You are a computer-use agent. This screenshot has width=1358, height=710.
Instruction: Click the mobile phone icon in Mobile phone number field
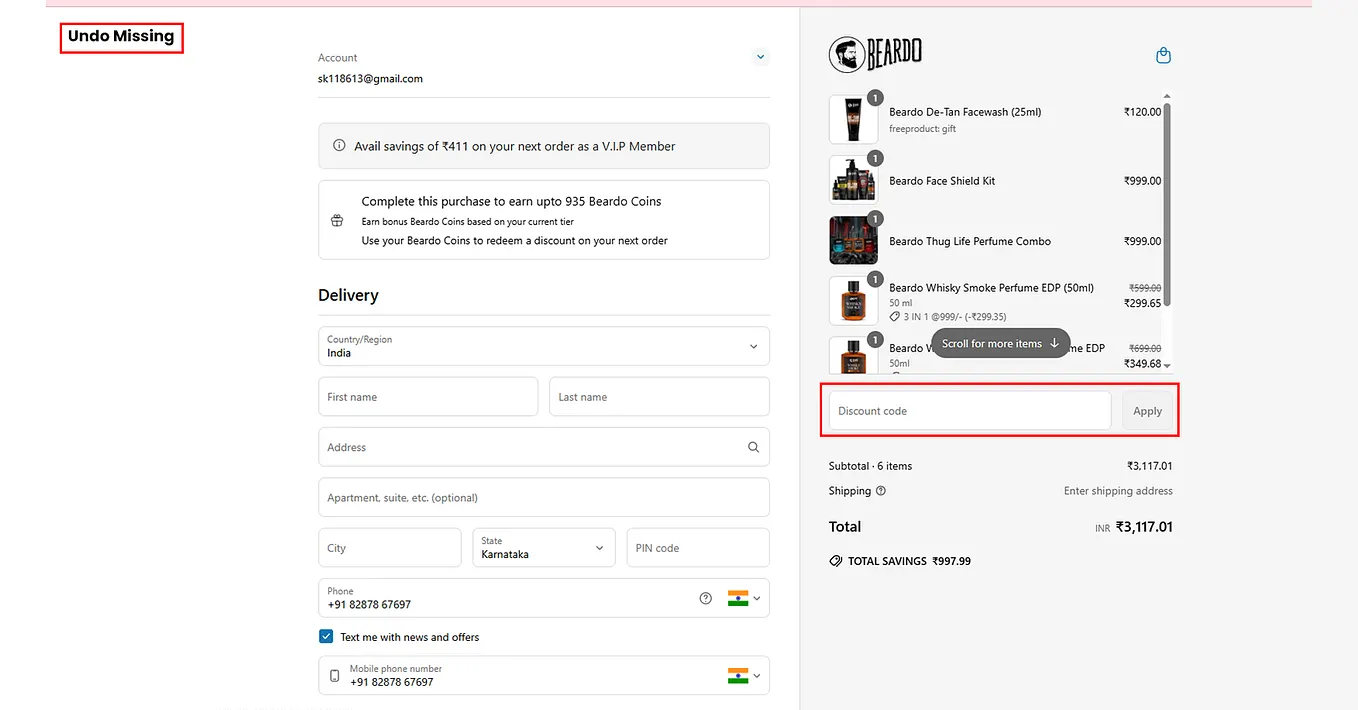tap(335, 676)
